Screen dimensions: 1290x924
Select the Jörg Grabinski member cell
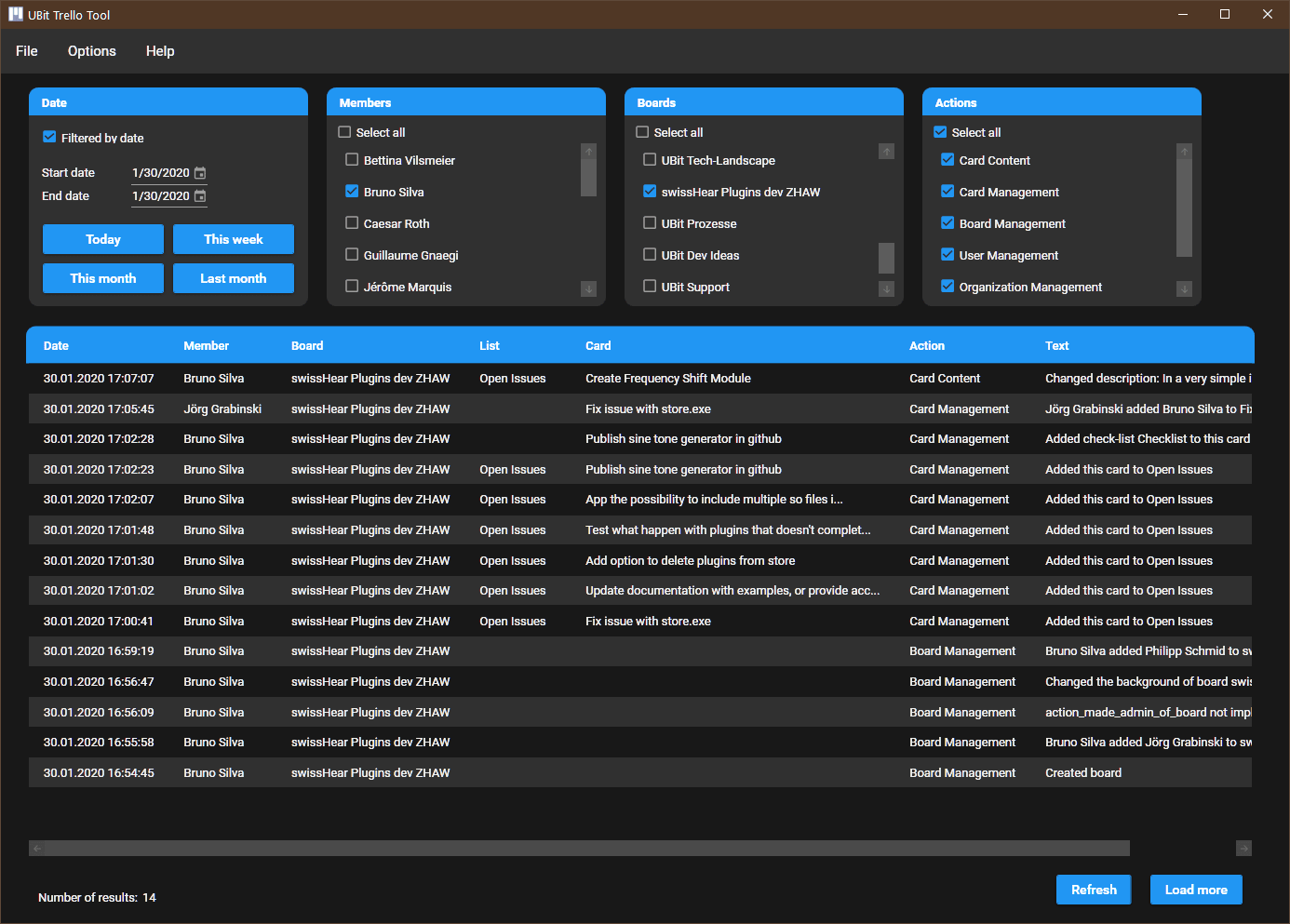coord(222,408)
